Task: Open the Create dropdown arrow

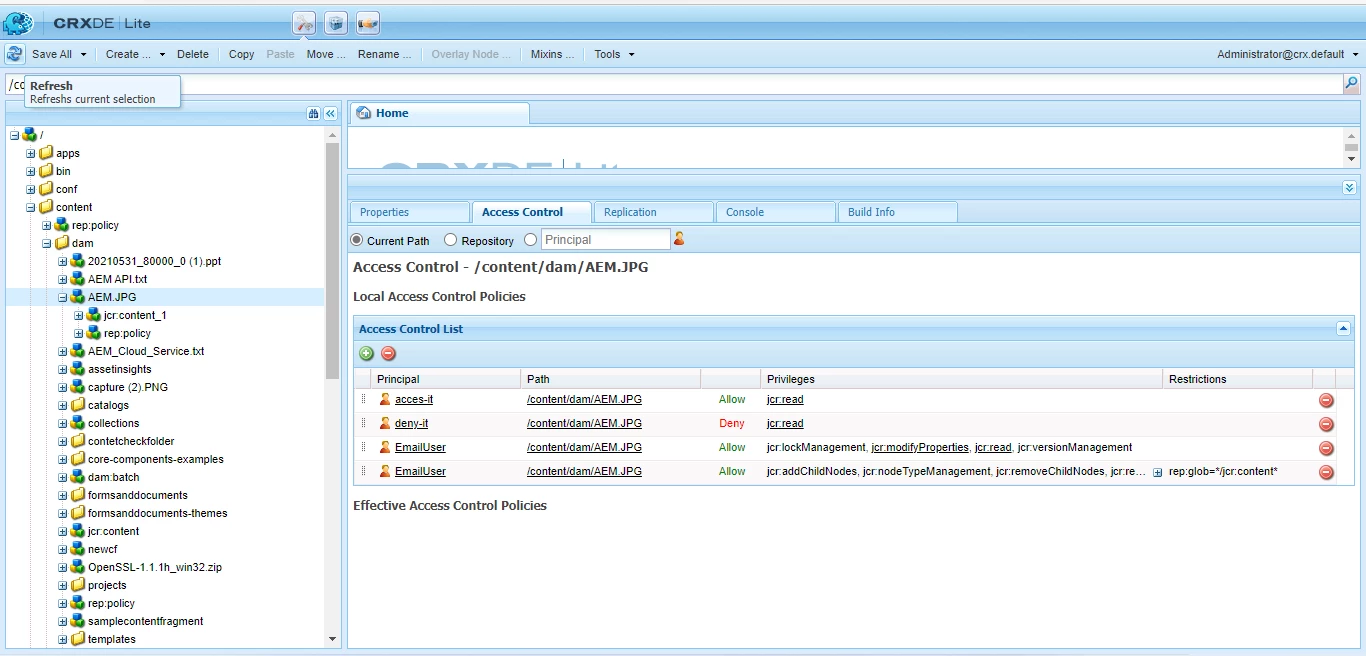Action: pos(162,54)
